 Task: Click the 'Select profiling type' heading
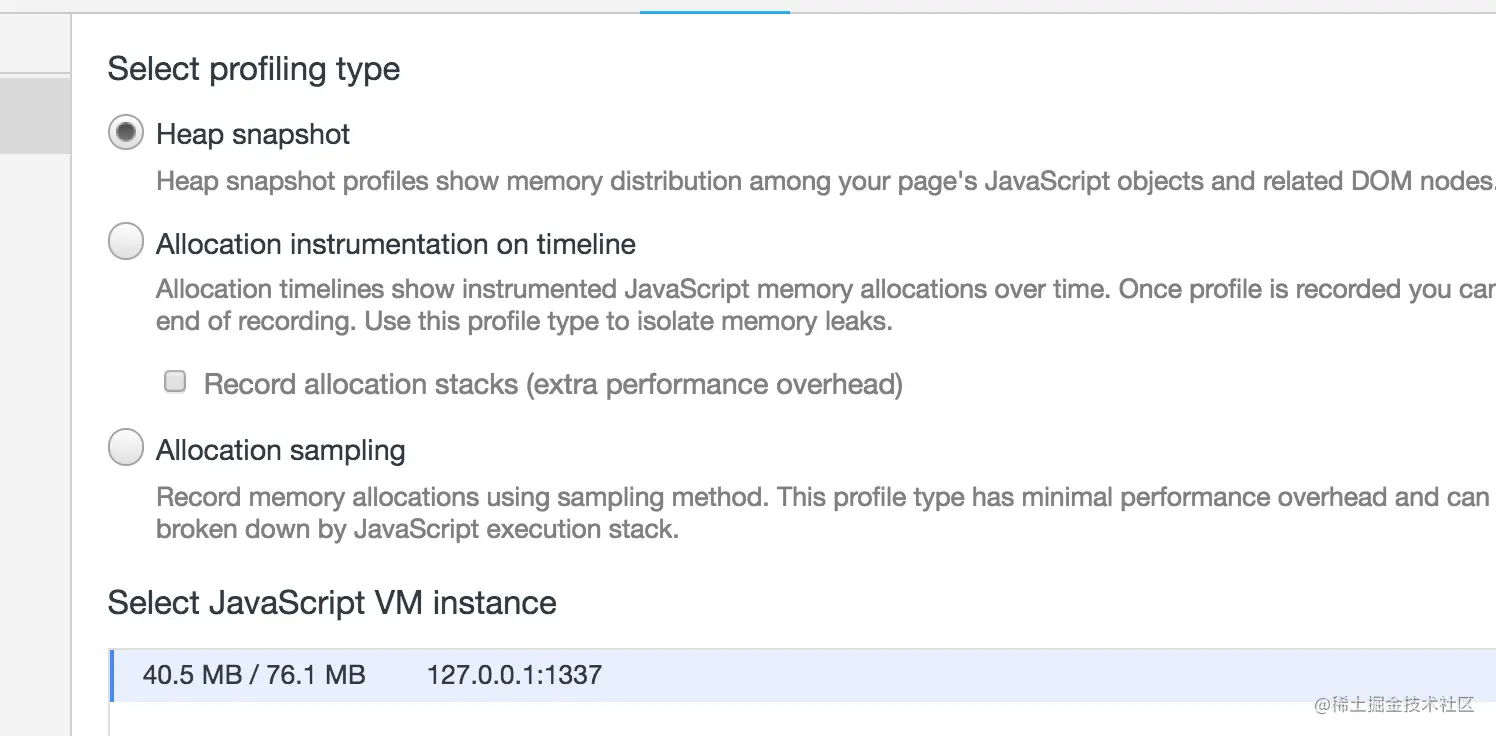point(254,69)
